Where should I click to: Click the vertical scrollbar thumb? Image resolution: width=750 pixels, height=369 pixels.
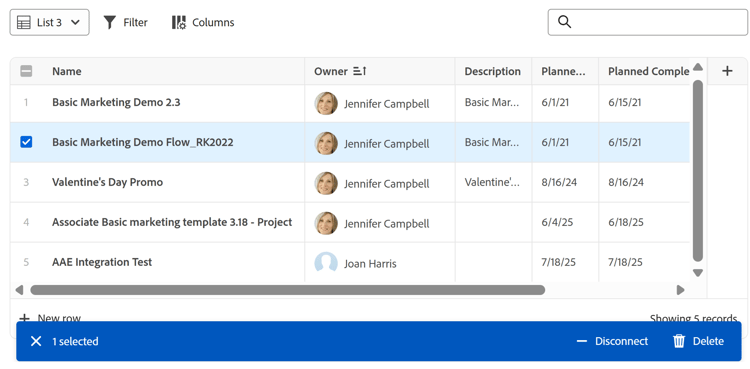698,171
